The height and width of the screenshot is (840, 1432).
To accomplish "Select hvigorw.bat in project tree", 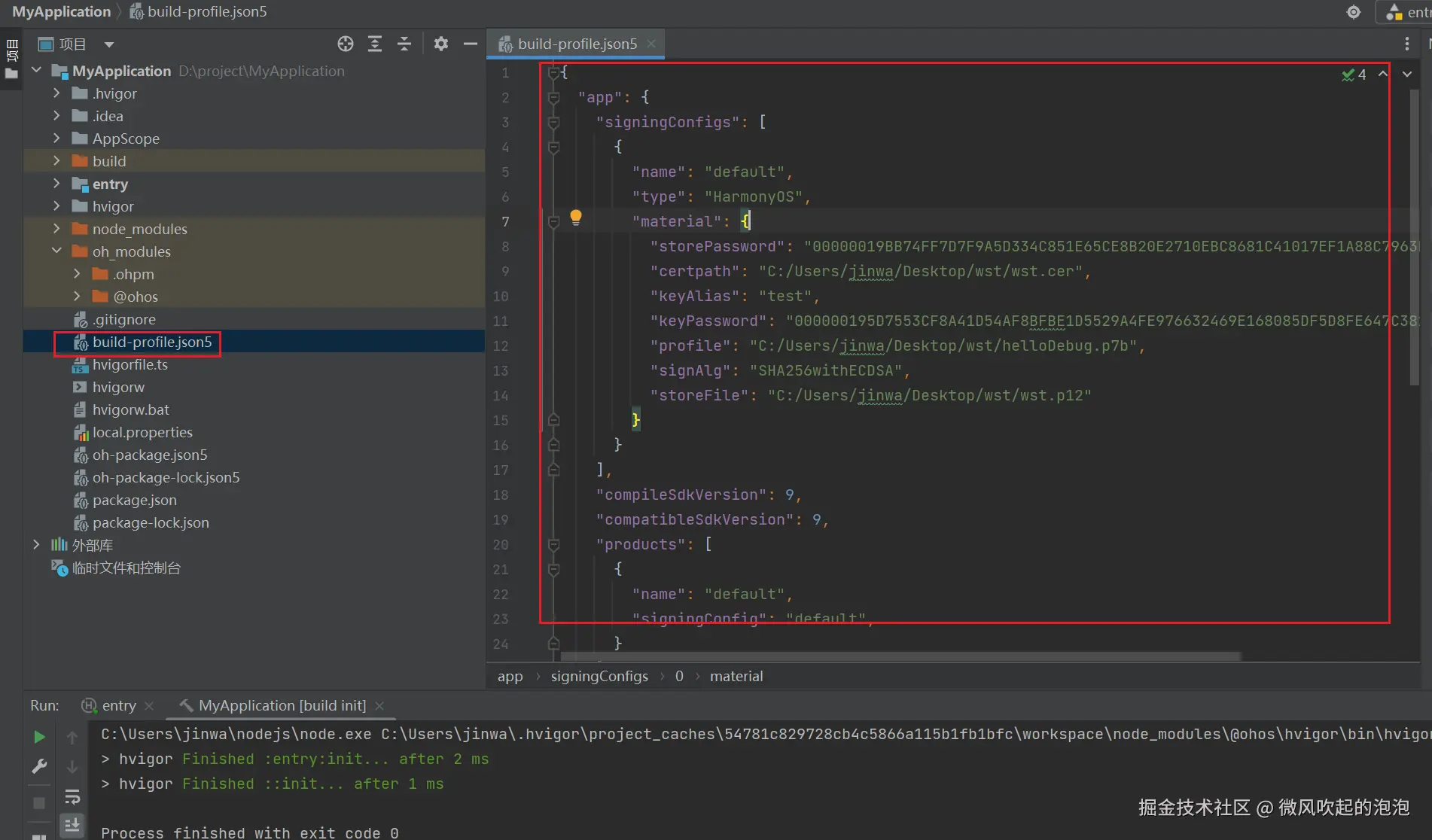I will point(130,409).
